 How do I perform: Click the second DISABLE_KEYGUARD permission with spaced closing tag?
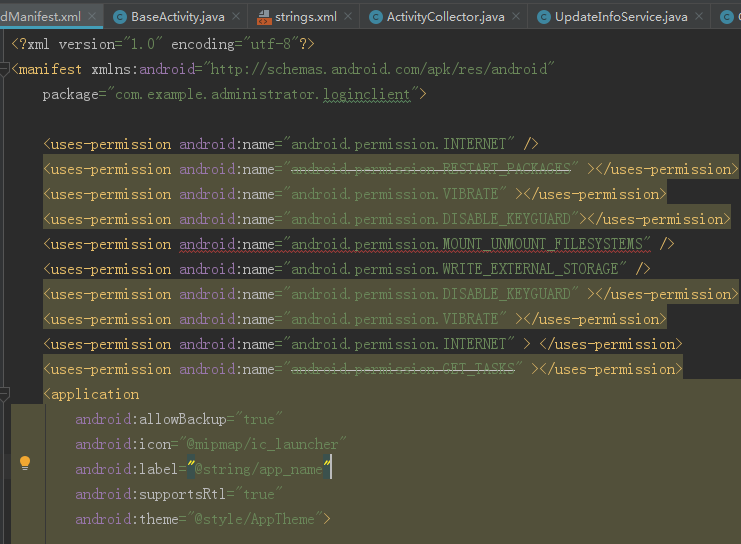(x=391, y=294)
